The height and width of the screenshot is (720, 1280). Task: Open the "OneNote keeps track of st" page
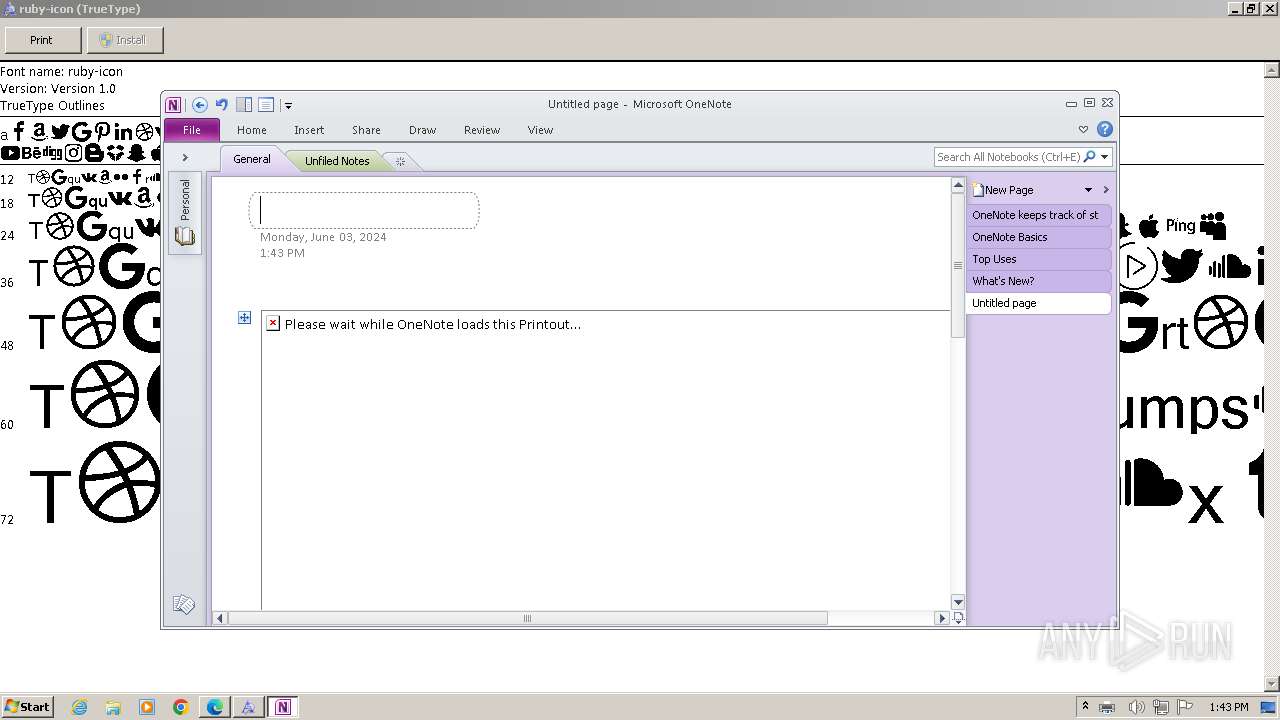pos(1038,215)
